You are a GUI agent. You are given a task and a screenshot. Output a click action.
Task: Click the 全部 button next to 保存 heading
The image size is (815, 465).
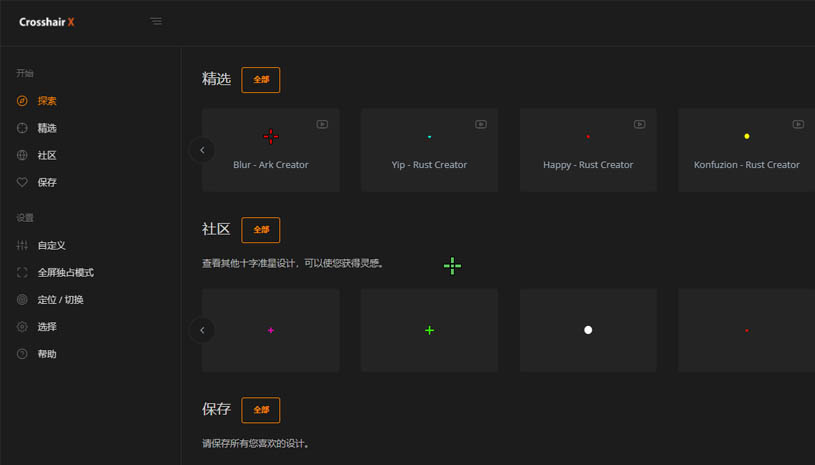261,410
